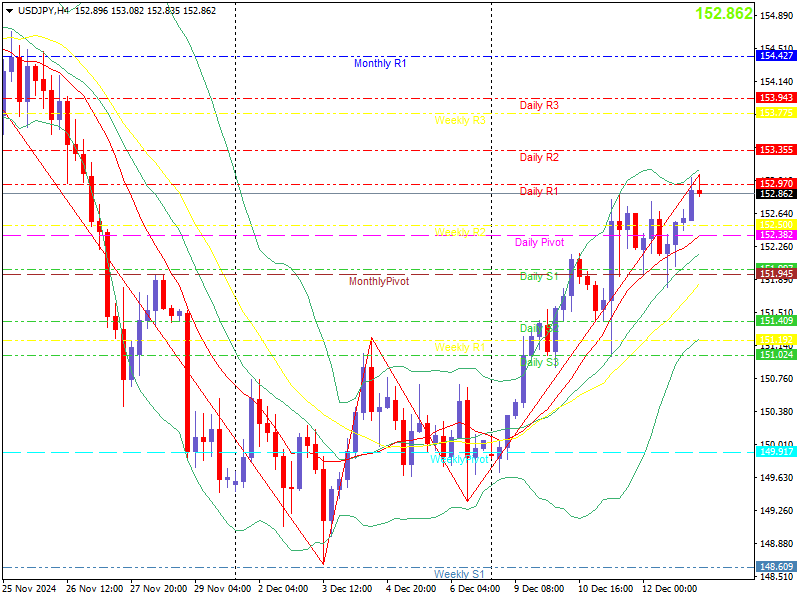Image resolution: width=800 pixels, height=600 pixels.
Task: Click the red 153.355 price tag
Action: 777,149
